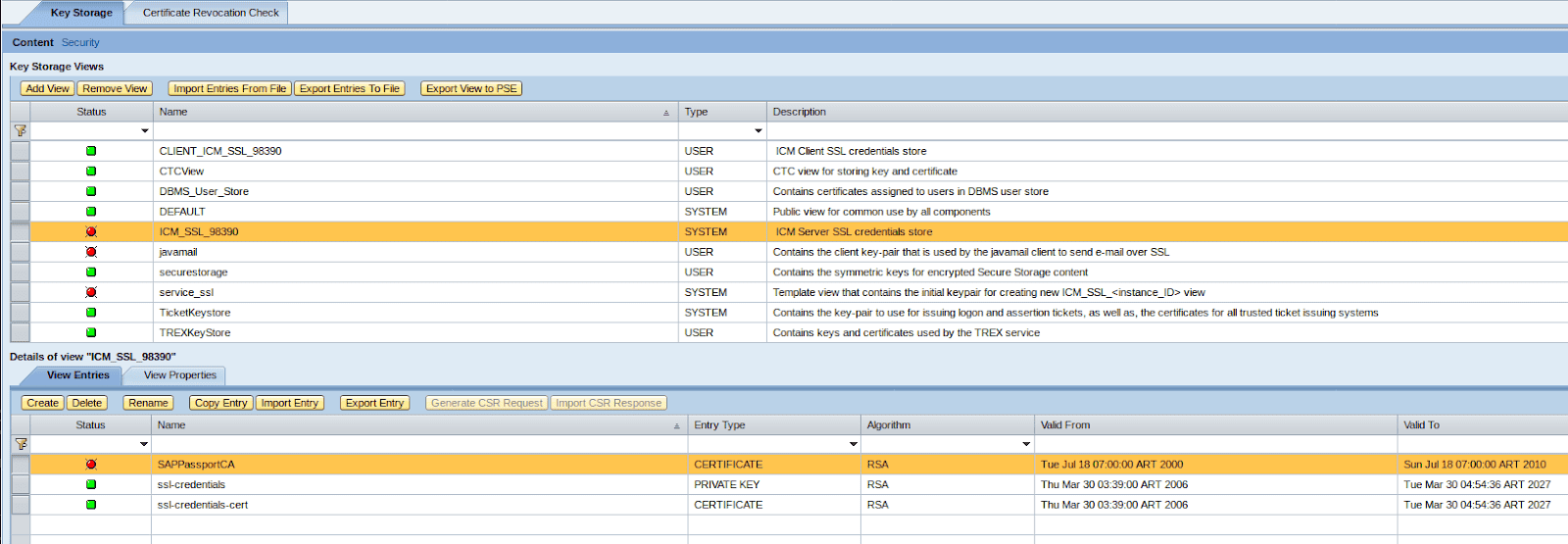Select ssl-credentials entry via its row selector
Image resolution: width=1568 pixels, height=544 pixels.
click(20, 485)
